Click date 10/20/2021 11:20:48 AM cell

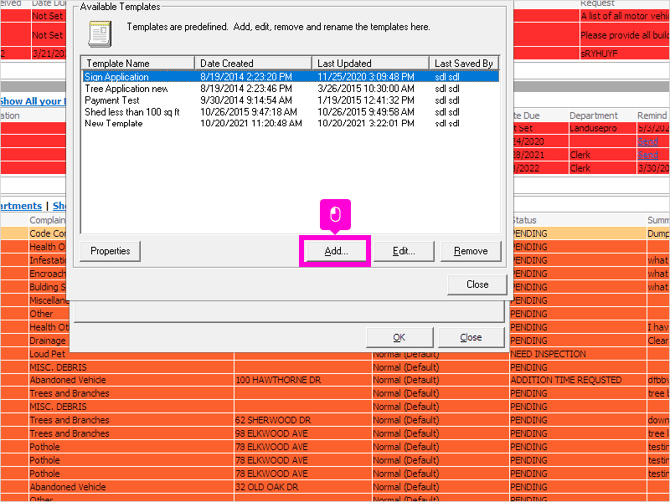click(251, 123)
